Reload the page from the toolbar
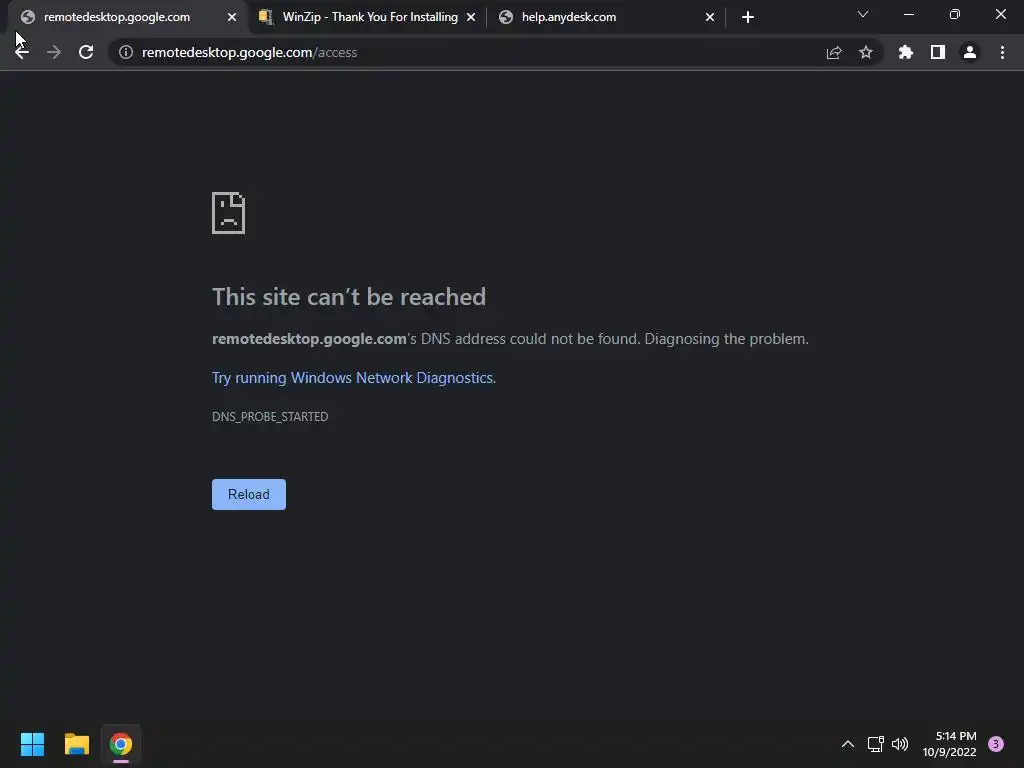 pyautogui.click(x=86, y=52)
